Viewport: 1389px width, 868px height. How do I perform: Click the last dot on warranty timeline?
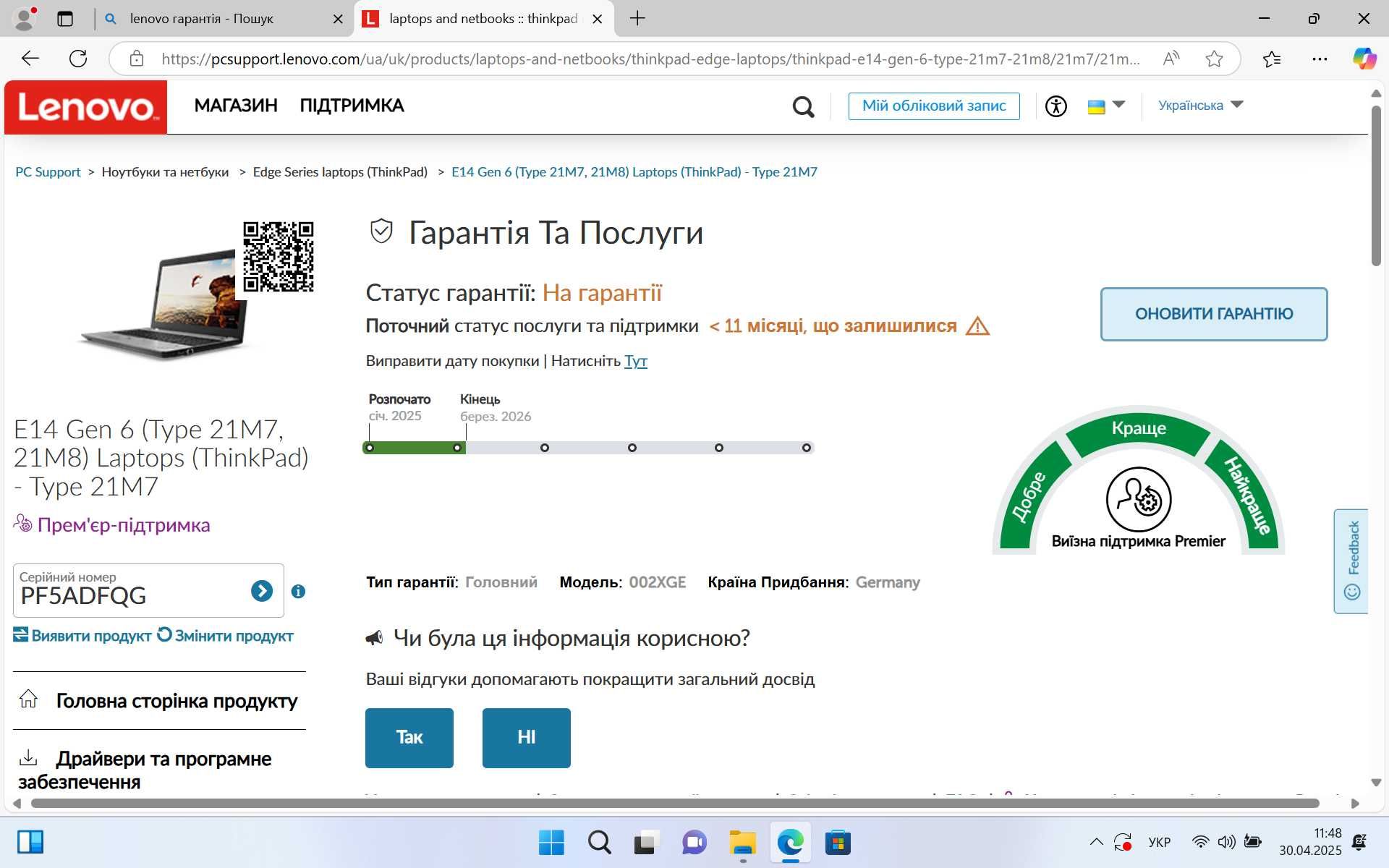[x=807, y=448]
